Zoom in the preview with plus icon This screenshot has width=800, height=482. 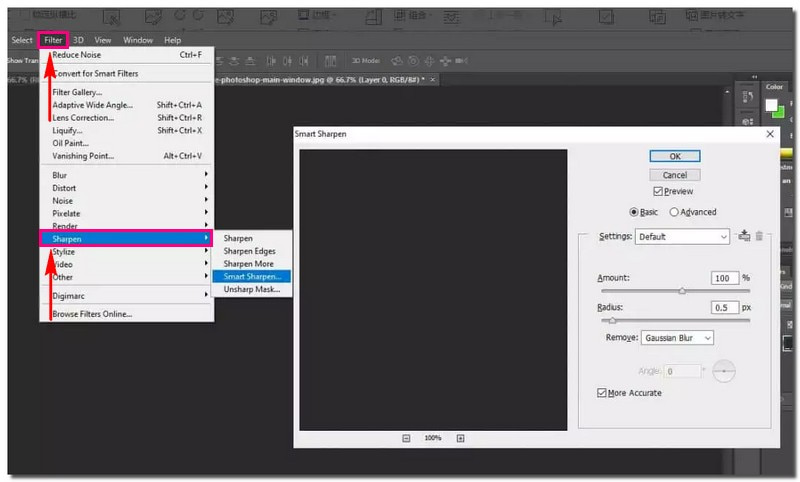click(460, 438)
